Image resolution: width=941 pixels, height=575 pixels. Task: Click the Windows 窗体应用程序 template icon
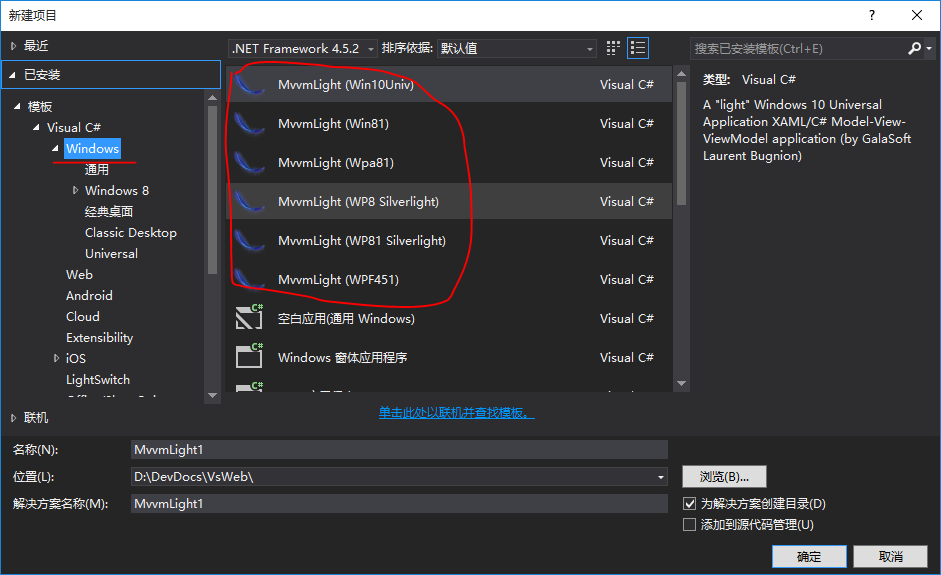(249, 356)
